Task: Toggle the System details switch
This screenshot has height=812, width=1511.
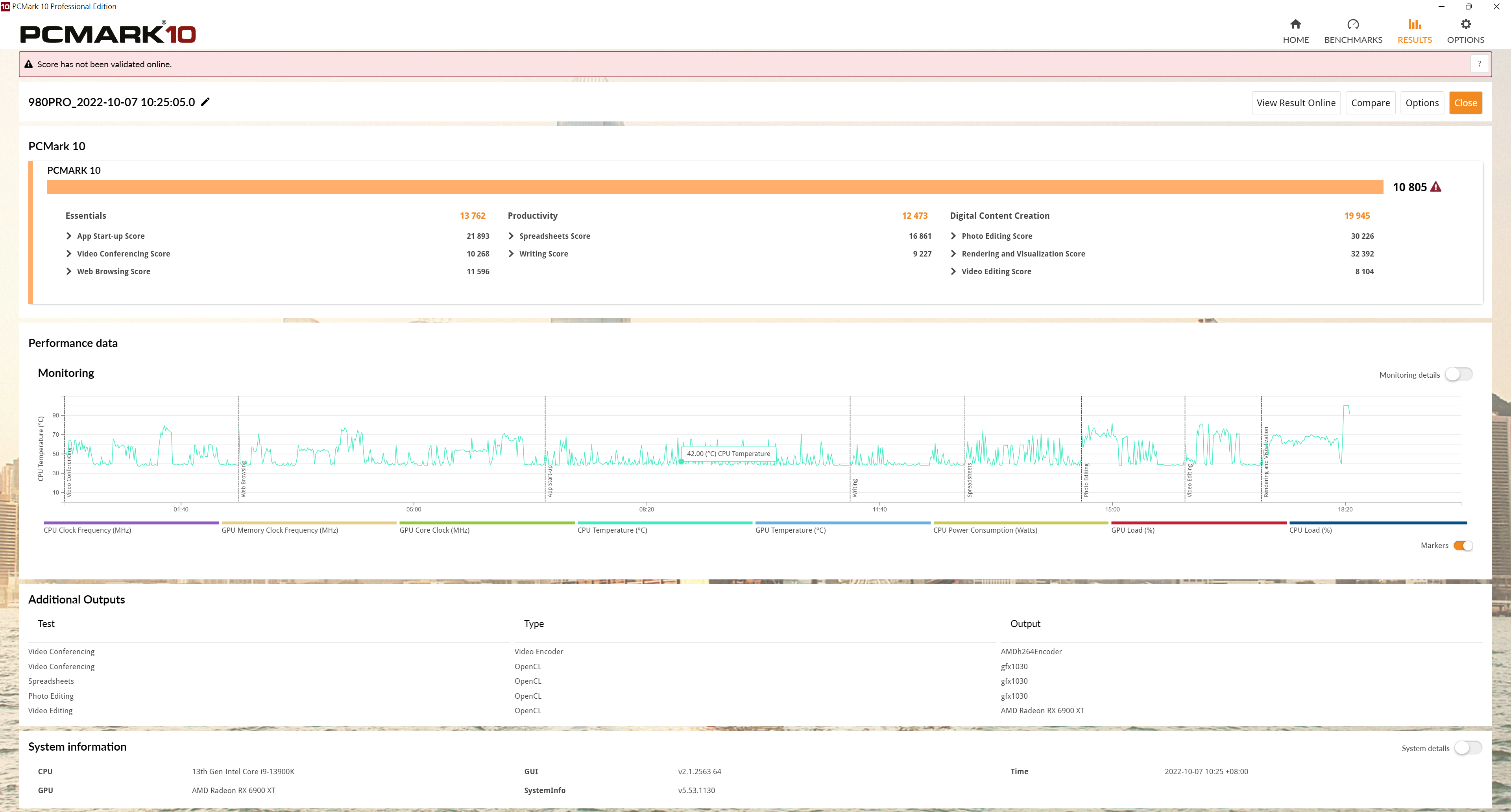Action: (1468, 747)
